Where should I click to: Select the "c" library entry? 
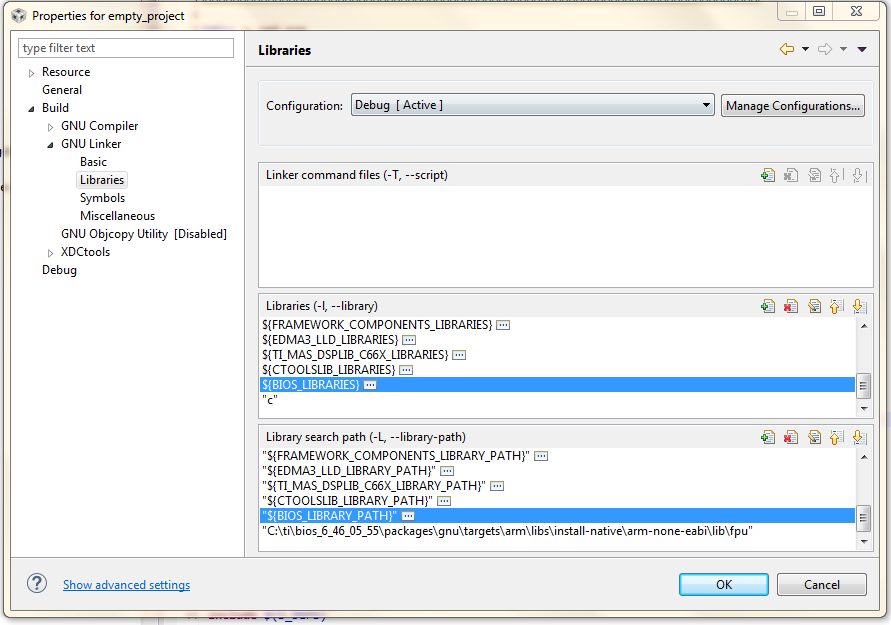pyautogui.click(x=557, y=400)
